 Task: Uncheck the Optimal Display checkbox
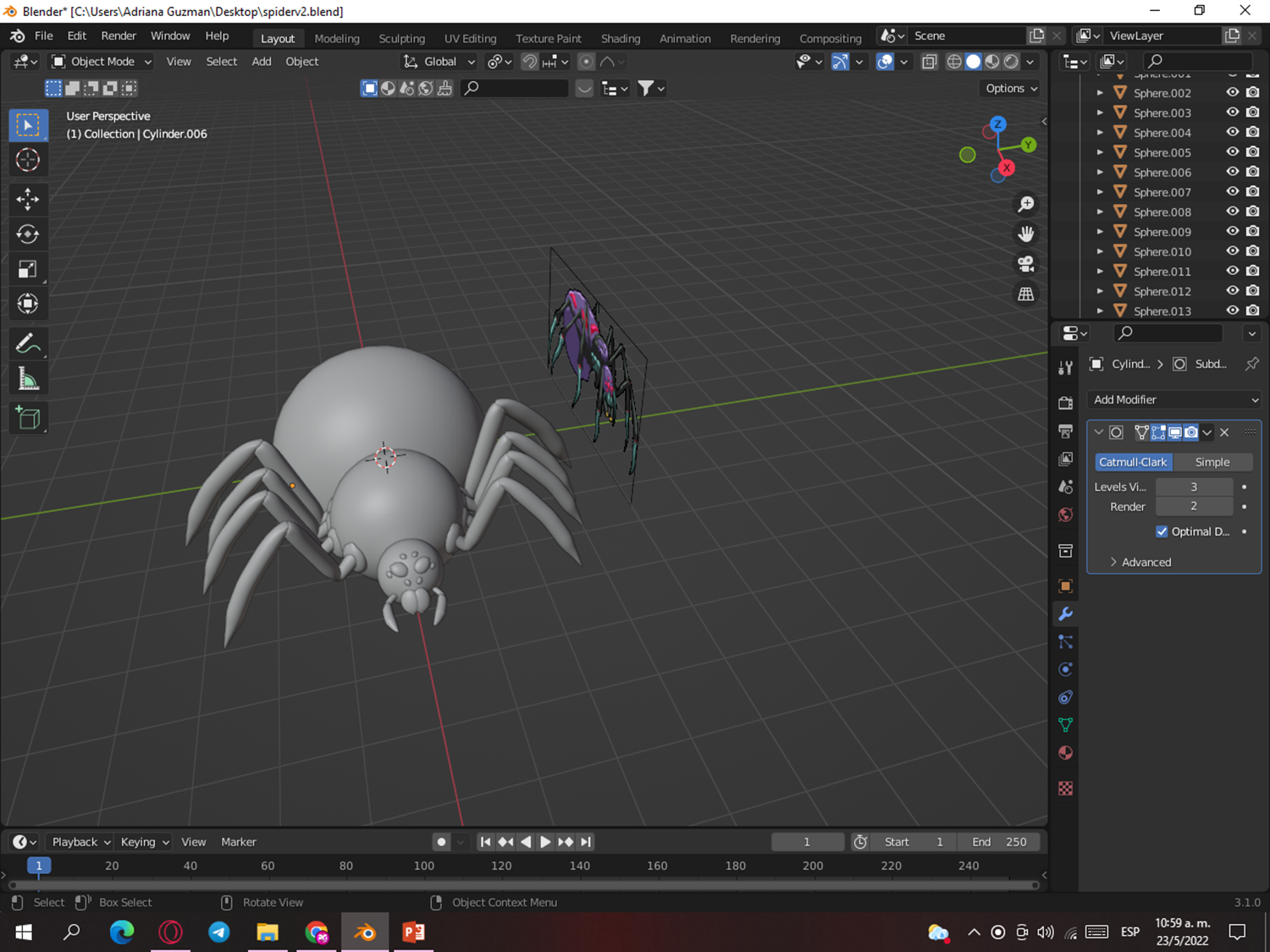tap(1162, 531)
